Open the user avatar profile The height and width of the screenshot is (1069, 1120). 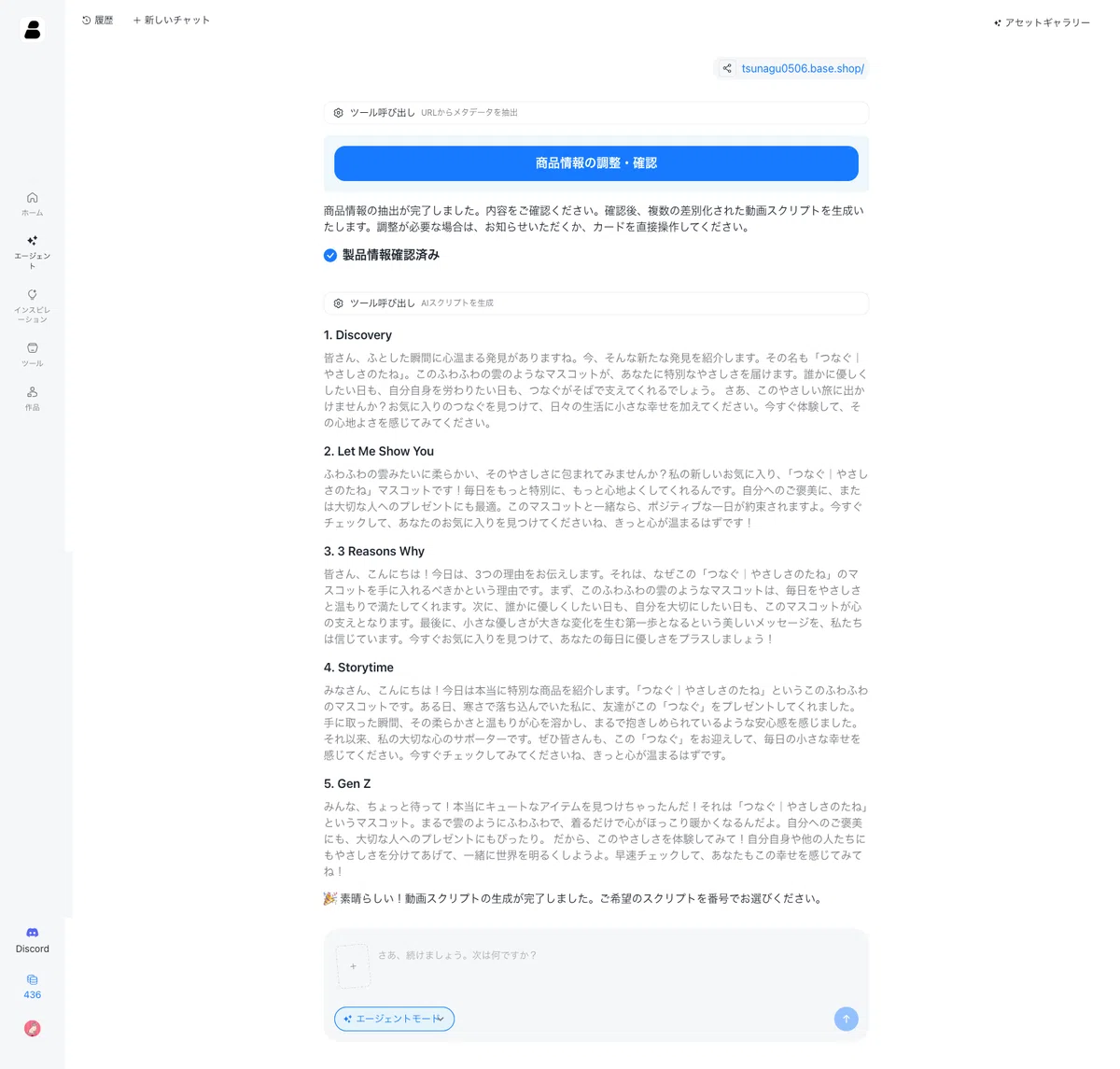(33, 1028)
